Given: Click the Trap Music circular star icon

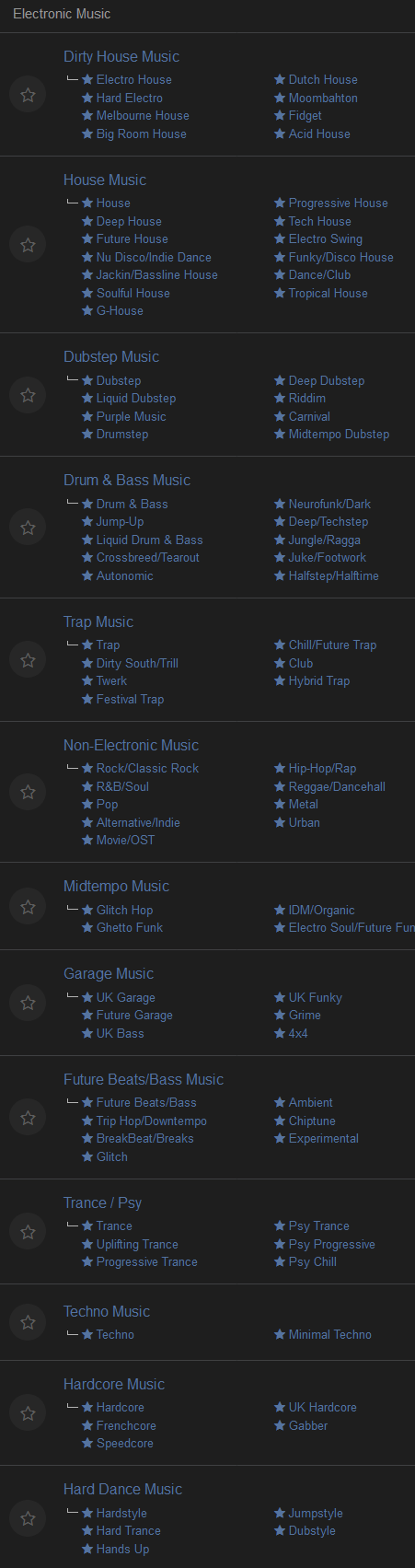Looking at the screenshot, I should click(x=28, y=660).
